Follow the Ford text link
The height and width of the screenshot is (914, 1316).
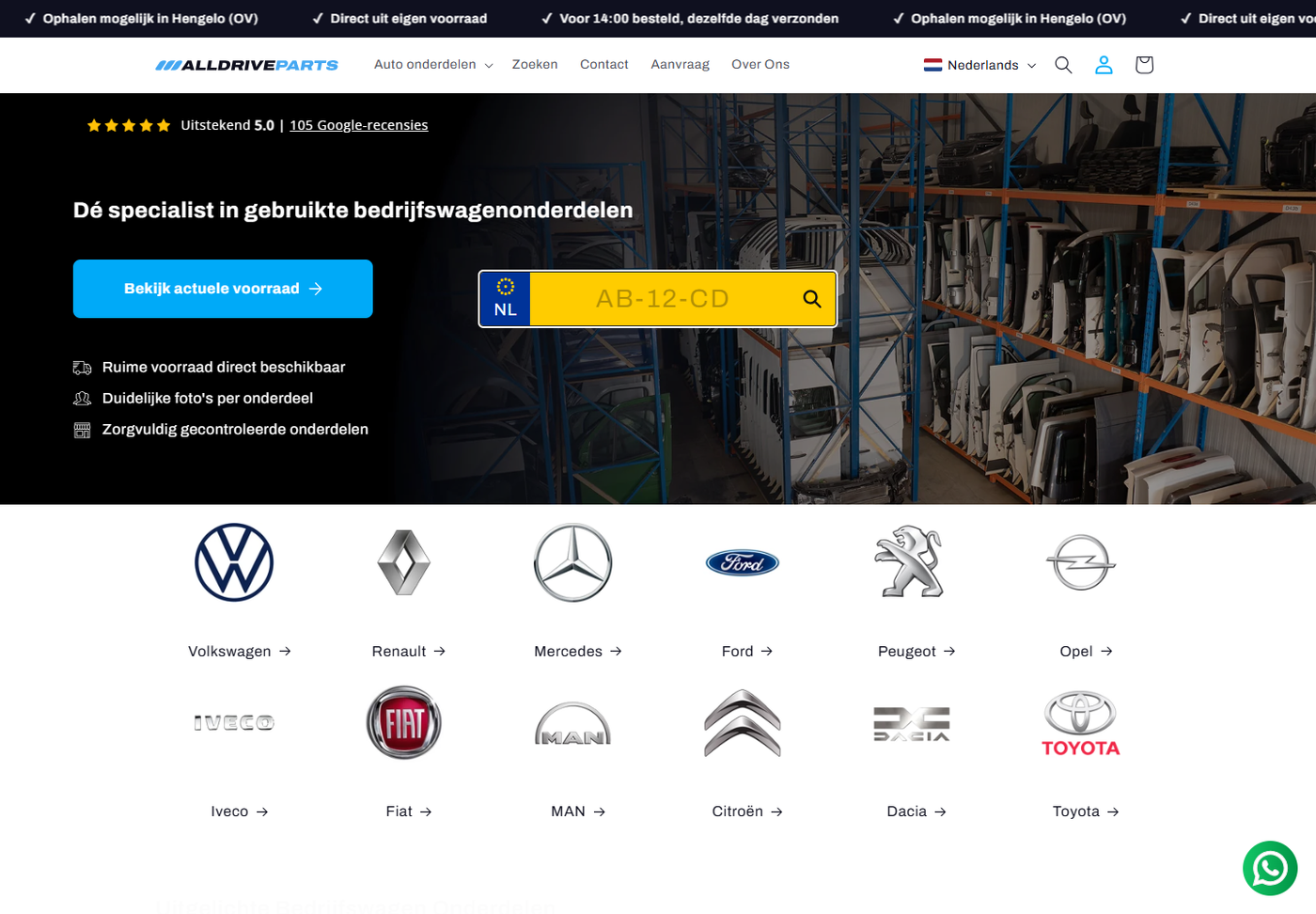(747, 652)
